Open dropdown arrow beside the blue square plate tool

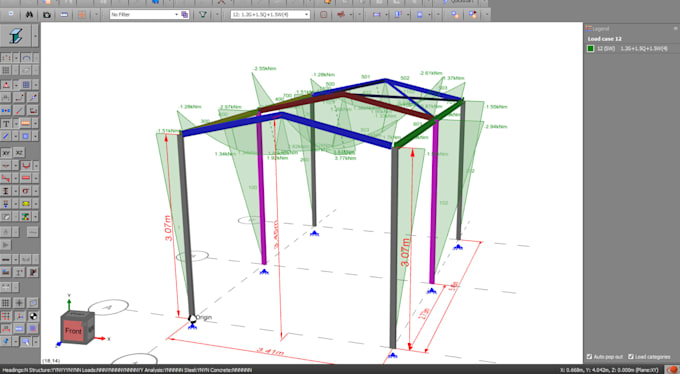(36, 136)
